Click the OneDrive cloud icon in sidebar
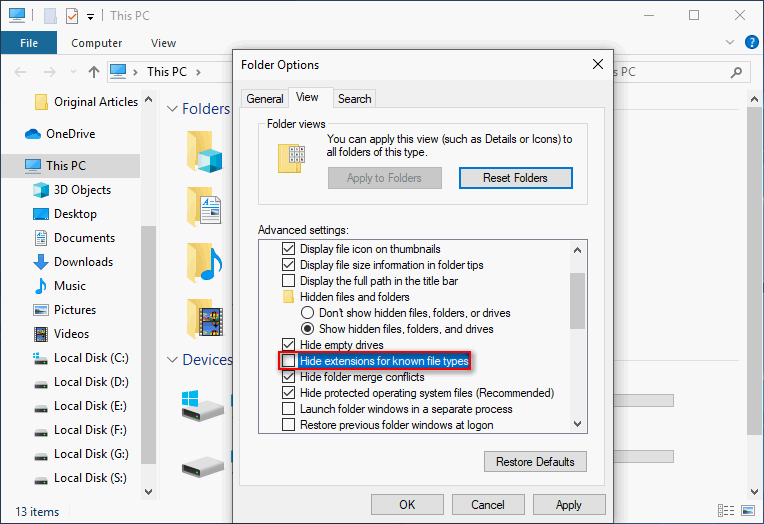Viewport: 764px width, 524px height. (33, 134)
